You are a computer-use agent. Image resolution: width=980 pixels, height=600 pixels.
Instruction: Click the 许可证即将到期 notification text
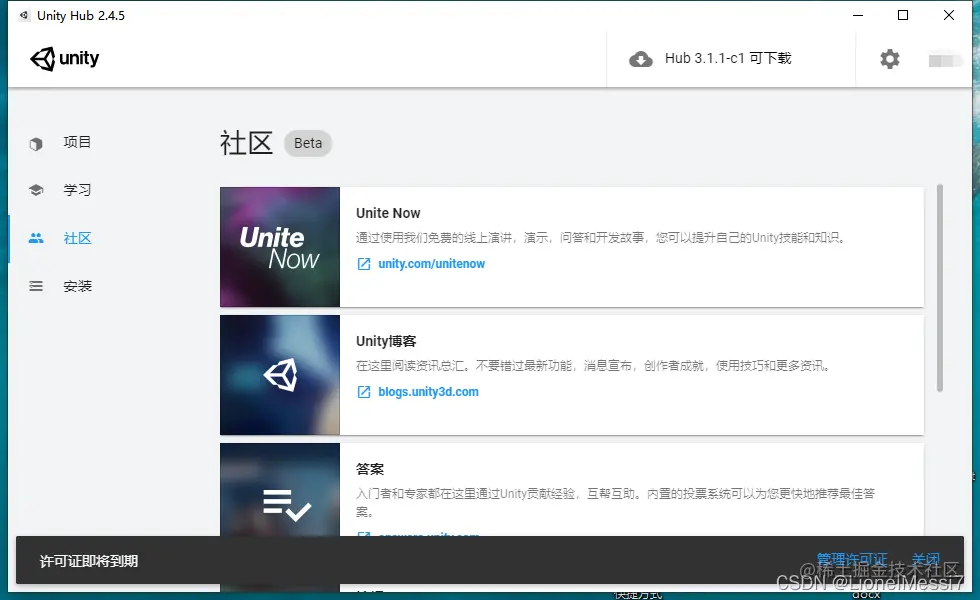point(89,561)
